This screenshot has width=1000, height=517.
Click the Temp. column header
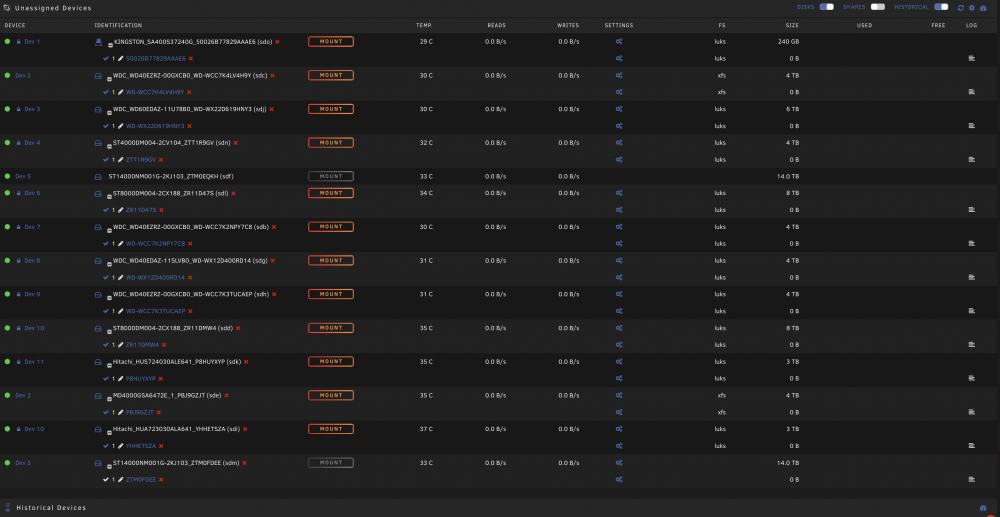pos(424,25)
